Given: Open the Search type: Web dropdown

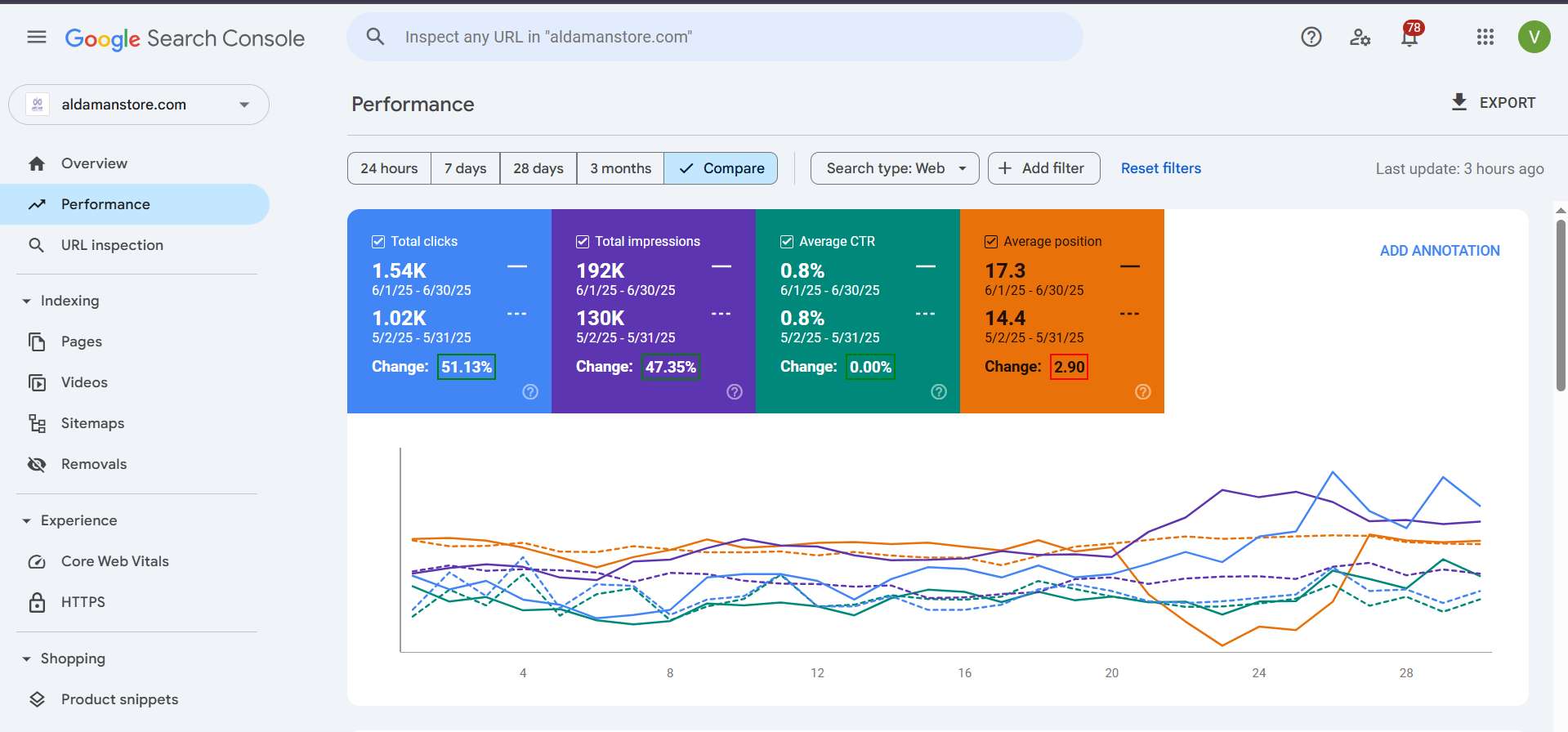Looking at the screenshot, I should coord(895,168).
